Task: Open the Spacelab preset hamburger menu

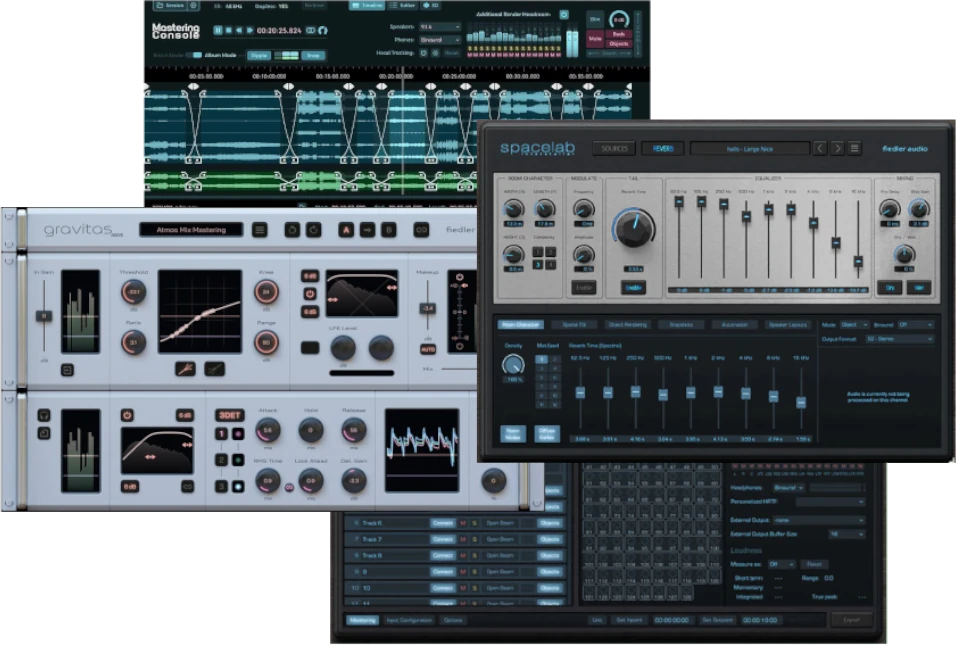Action: point(853,147)
